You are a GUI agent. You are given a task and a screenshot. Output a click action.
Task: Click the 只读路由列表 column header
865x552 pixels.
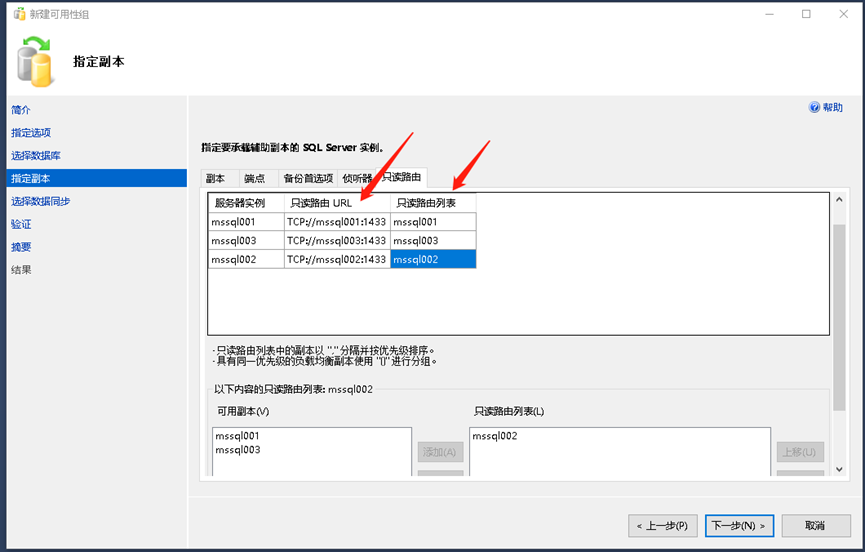click(433, 202)
